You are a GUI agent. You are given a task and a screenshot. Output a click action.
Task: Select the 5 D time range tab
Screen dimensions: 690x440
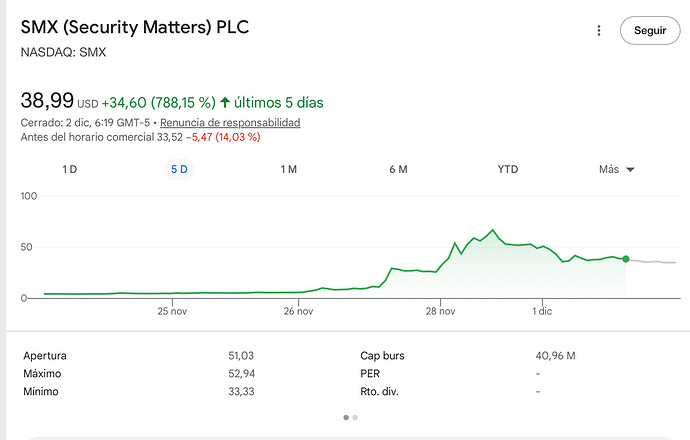click(x=179, y=169)
